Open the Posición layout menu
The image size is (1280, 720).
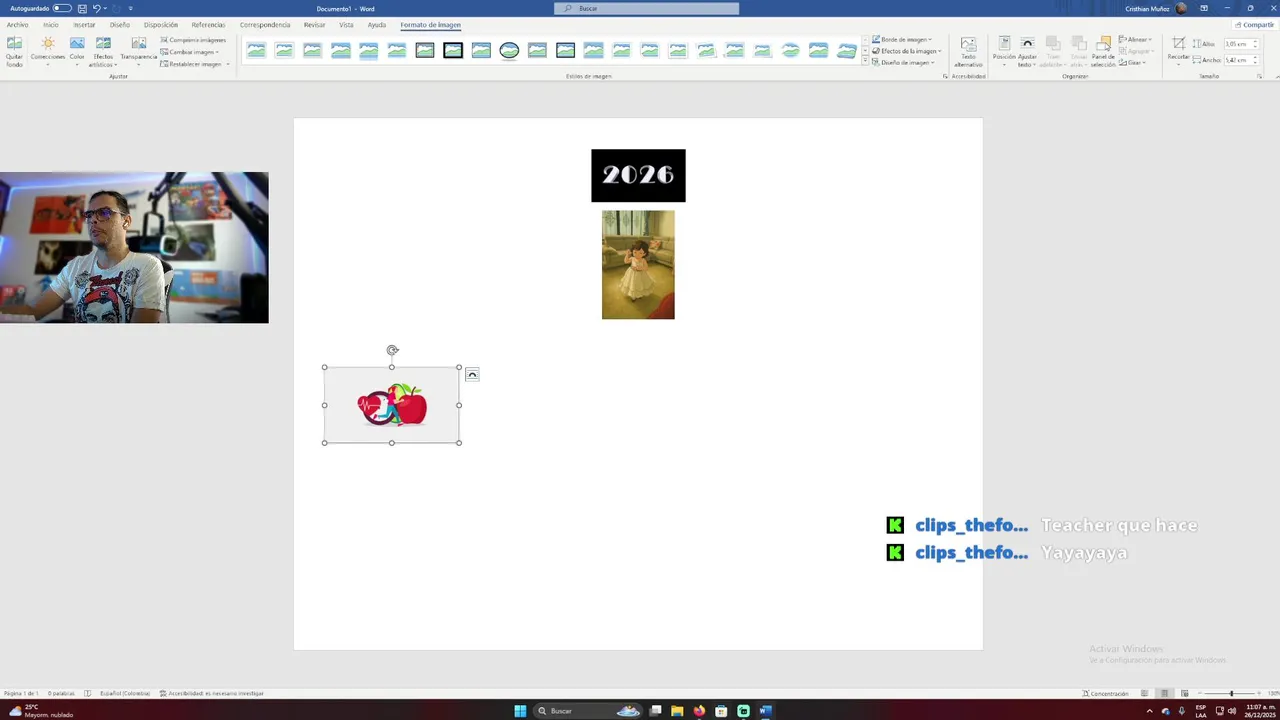coord(1004,51)
